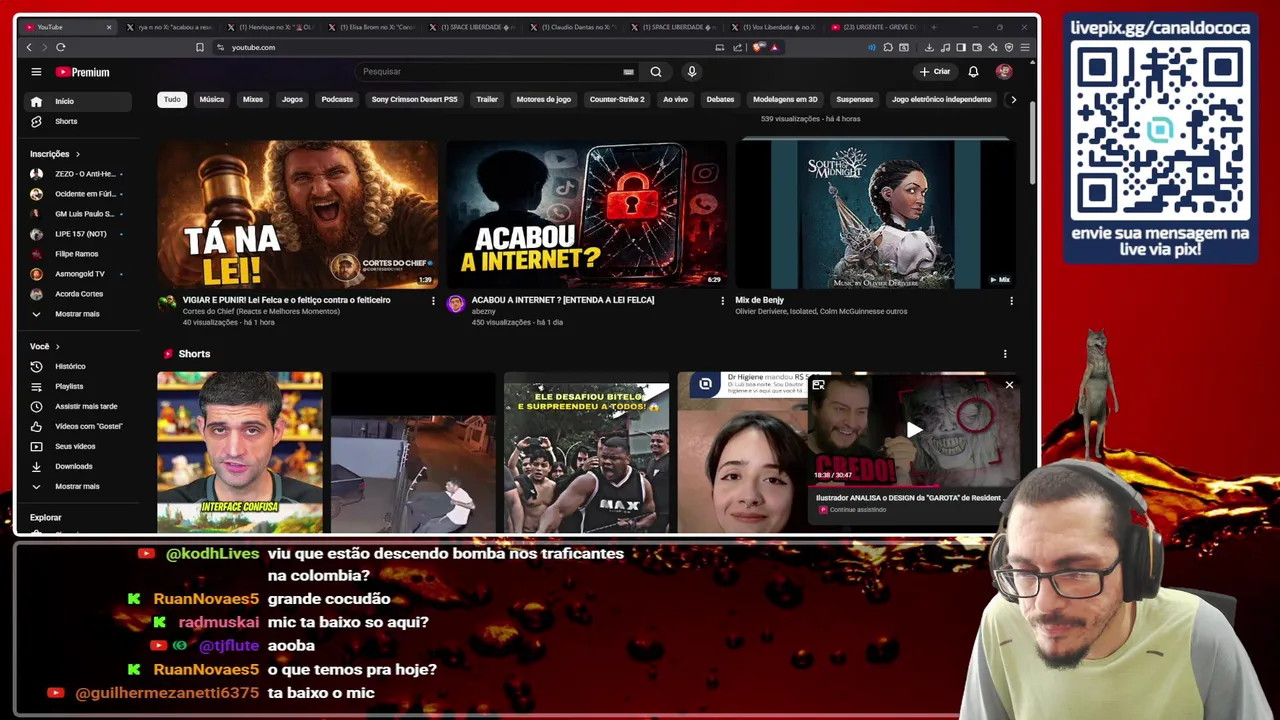
Task: Click the bookmark icon in address bar
Action: [200, 47]
